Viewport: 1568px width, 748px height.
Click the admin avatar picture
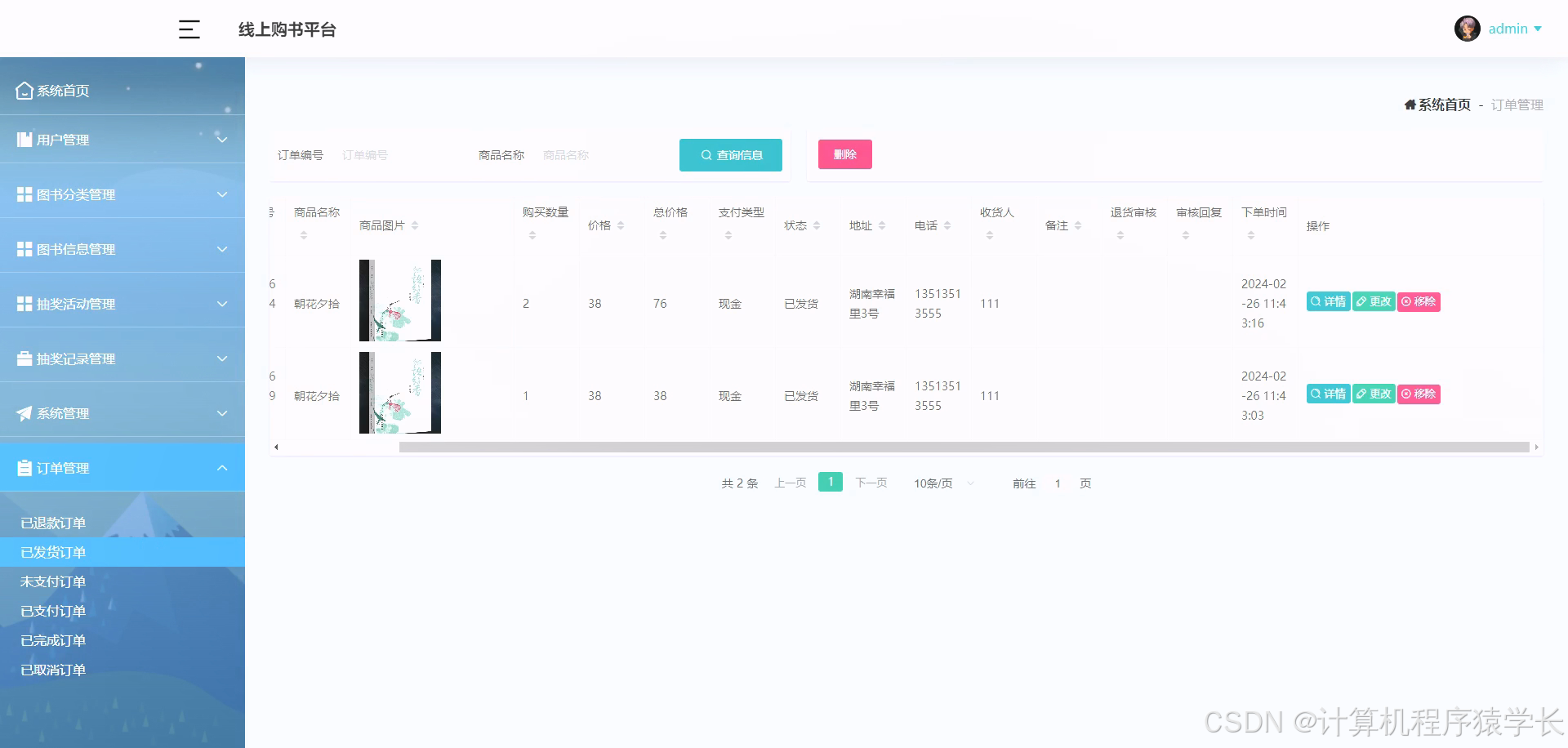[1467, 29]
